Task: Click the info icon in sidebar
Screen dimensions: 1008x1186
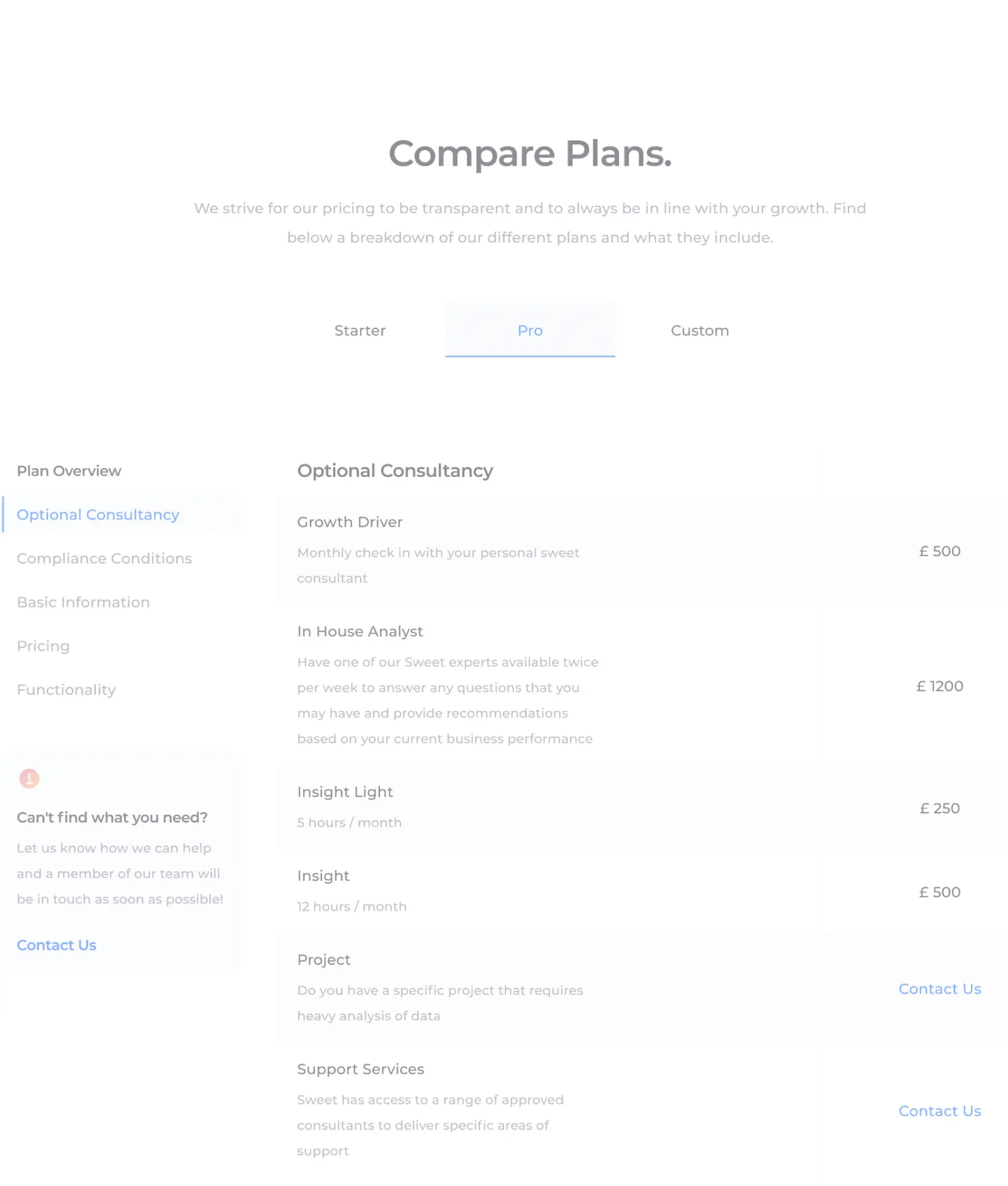Action: (29, 778)
